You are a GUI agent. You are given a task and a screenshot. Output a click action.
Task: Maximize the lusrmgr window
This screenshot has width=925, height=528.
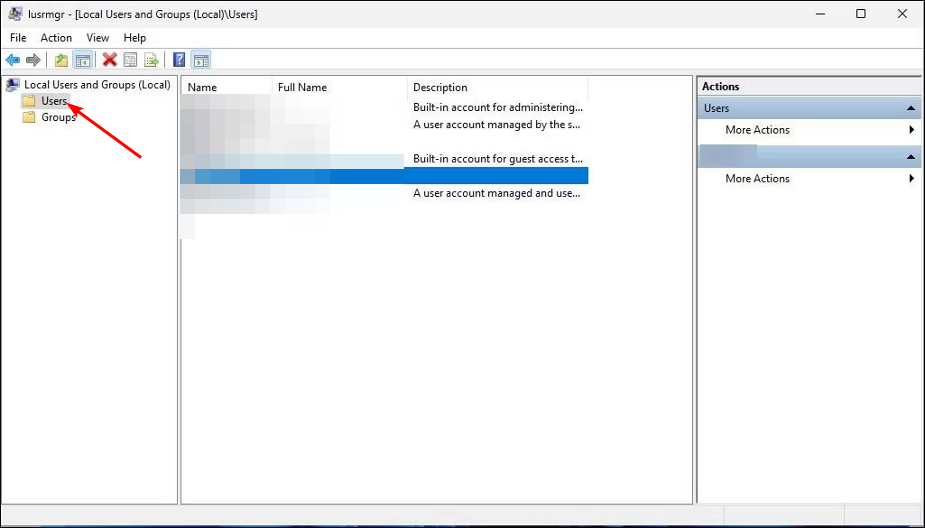coord(861,14)
